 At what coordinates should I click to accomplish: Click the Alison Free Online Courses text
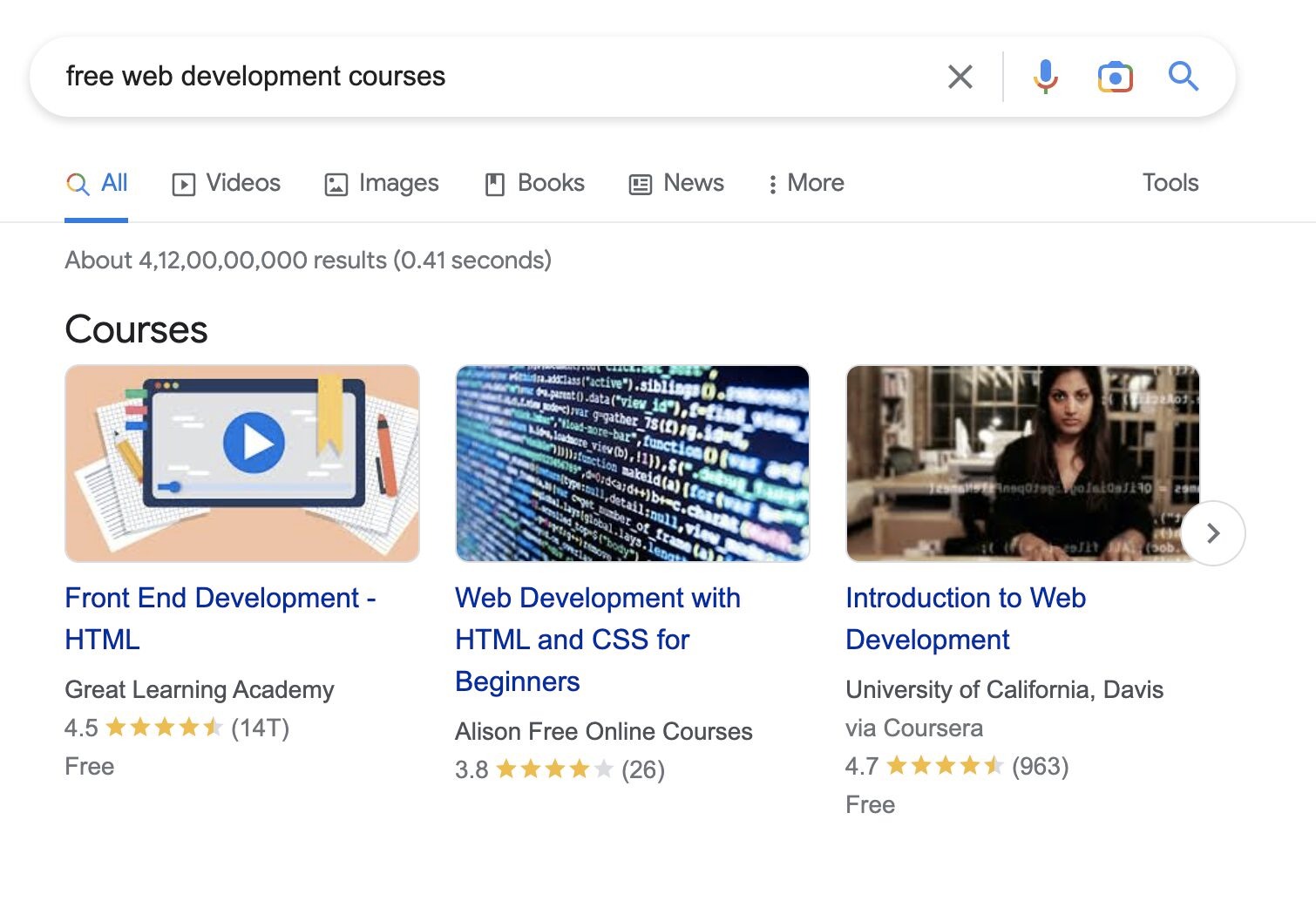click(604, 731)
